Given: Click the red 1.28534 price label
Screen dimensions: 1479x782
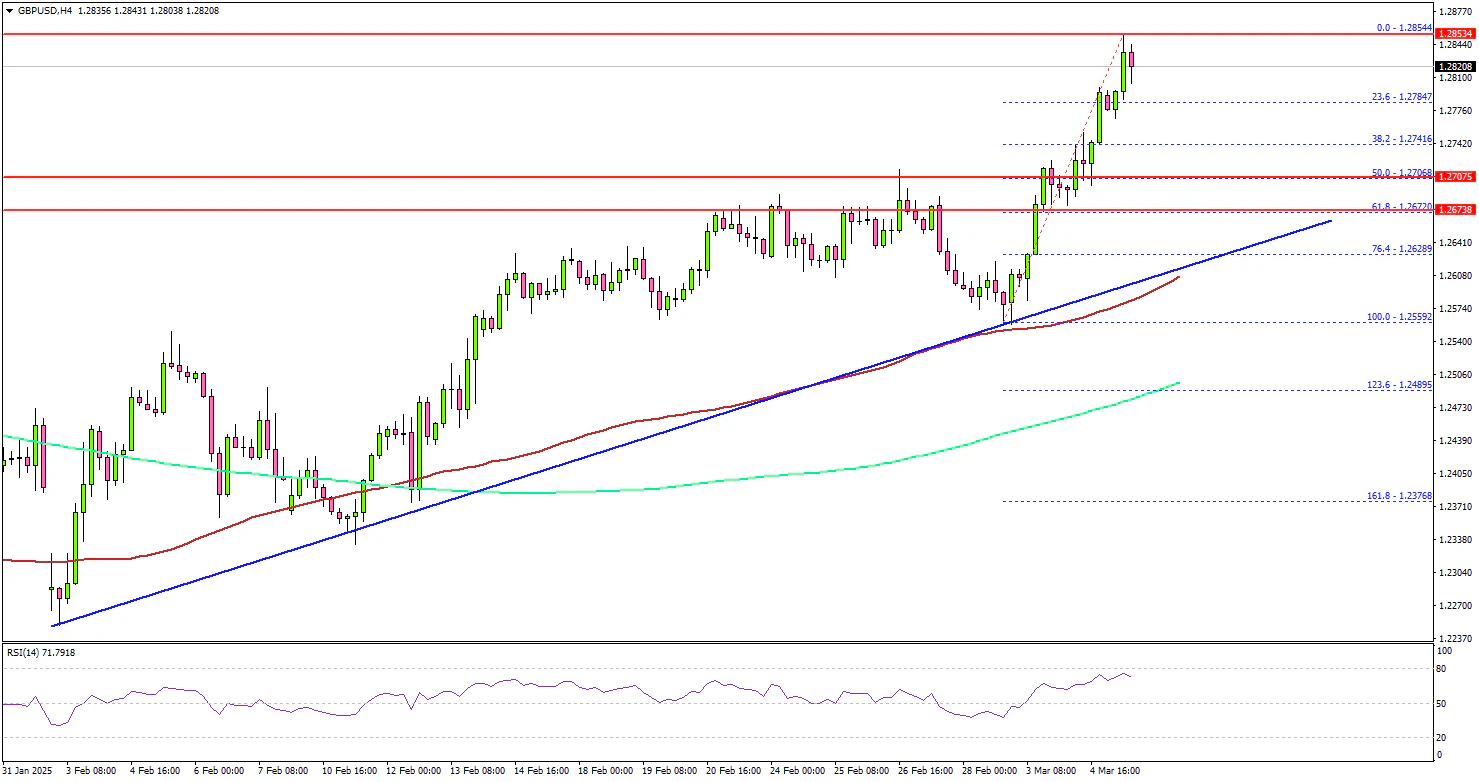Looking at the screenshot, I should 1456,34.
